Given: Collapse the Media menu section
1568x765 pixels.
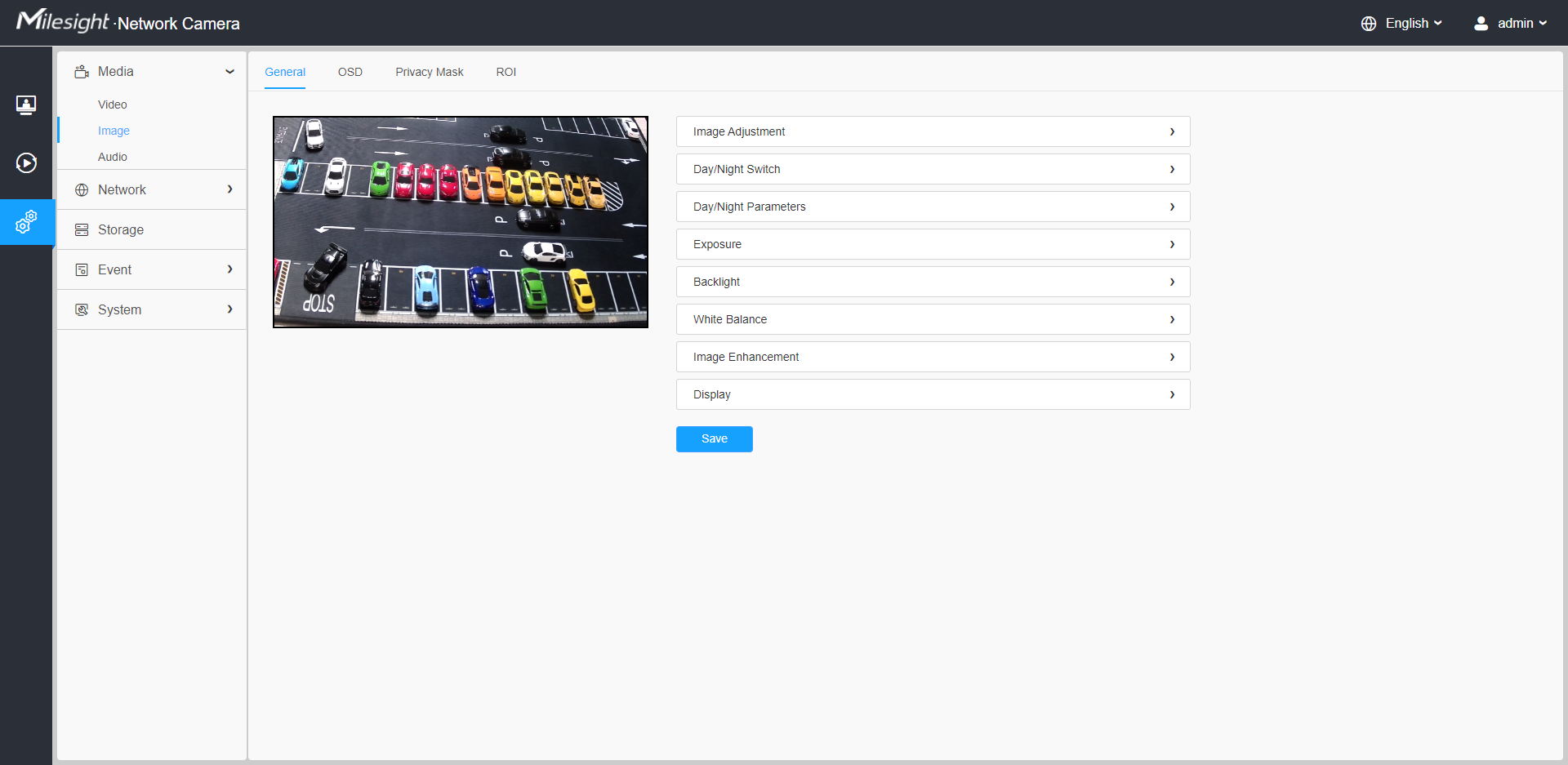Looking at the screenshot, I should coord(229,72).
